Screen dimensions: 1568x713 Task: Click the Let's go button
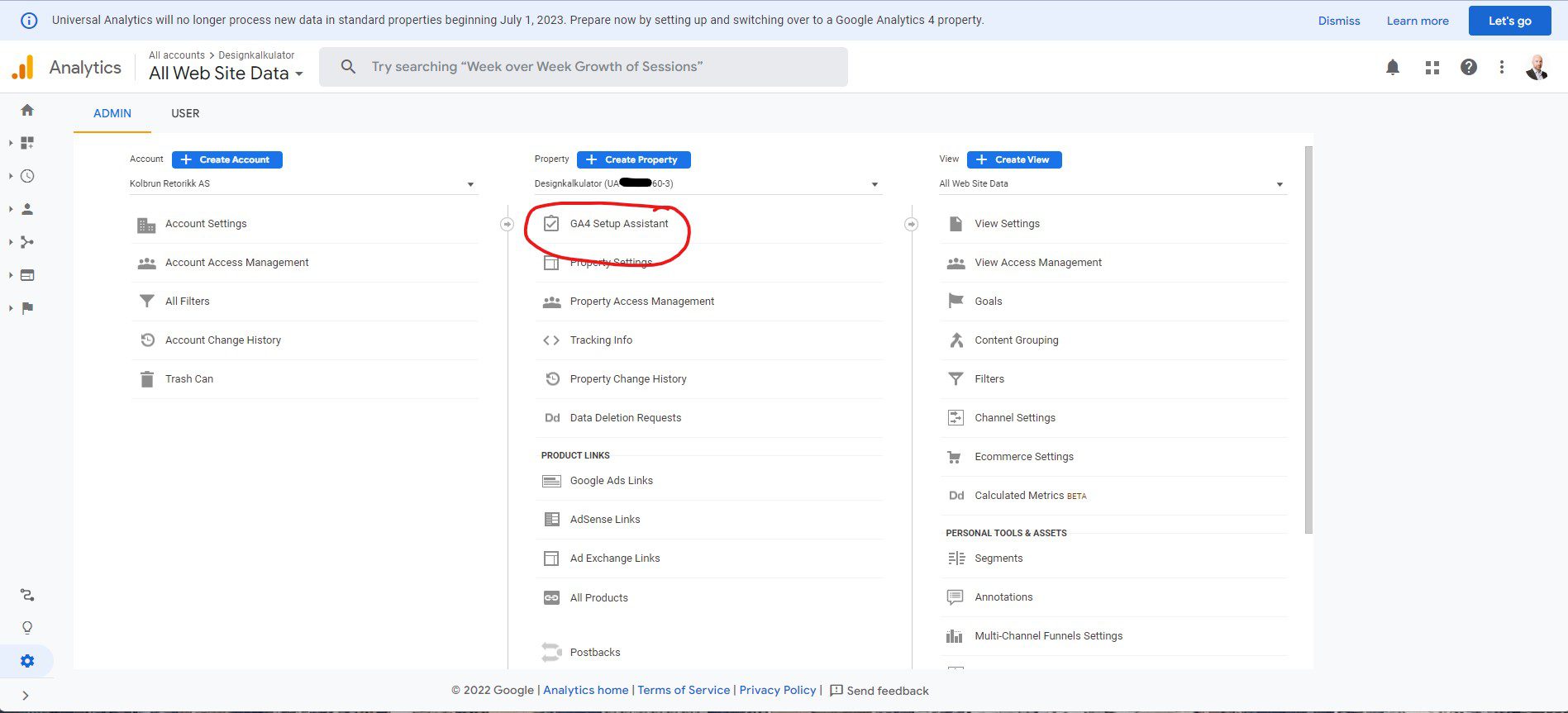pyautogui.click(x=1509, y=21)
